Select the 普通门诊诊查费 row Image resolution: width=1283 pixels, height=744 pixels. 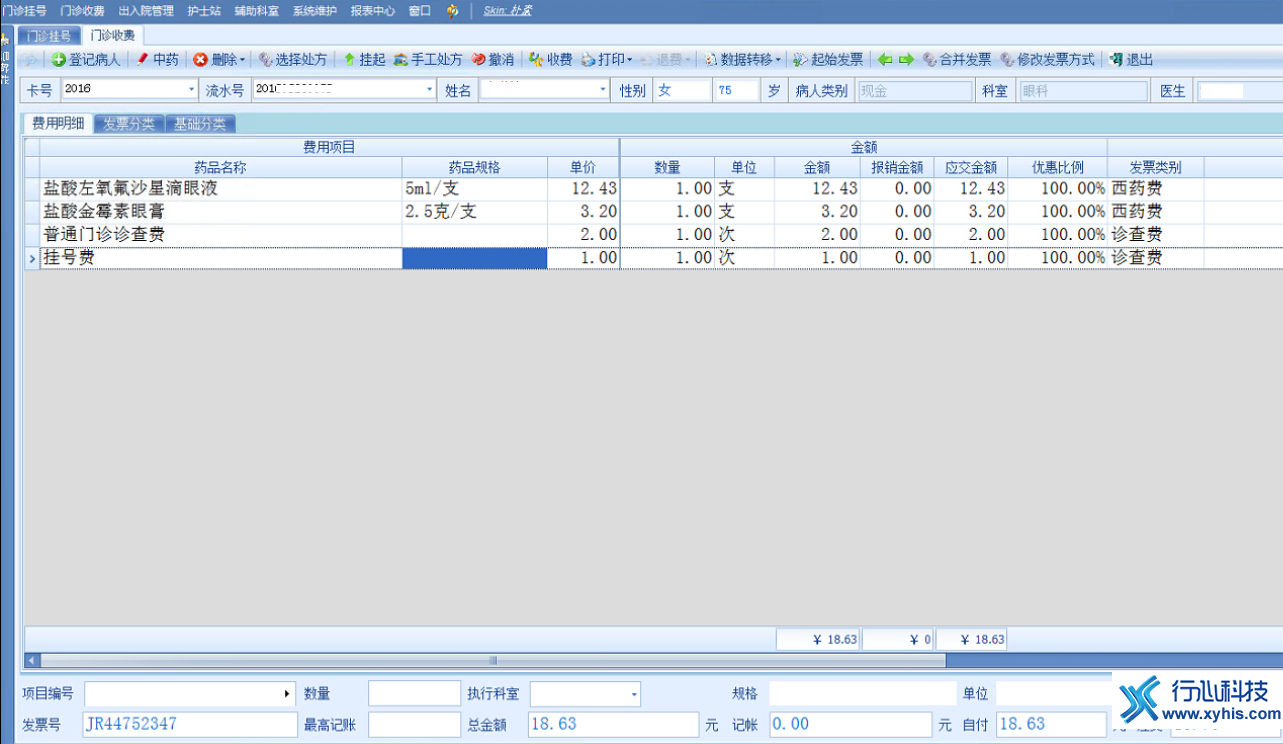(653, 234)
